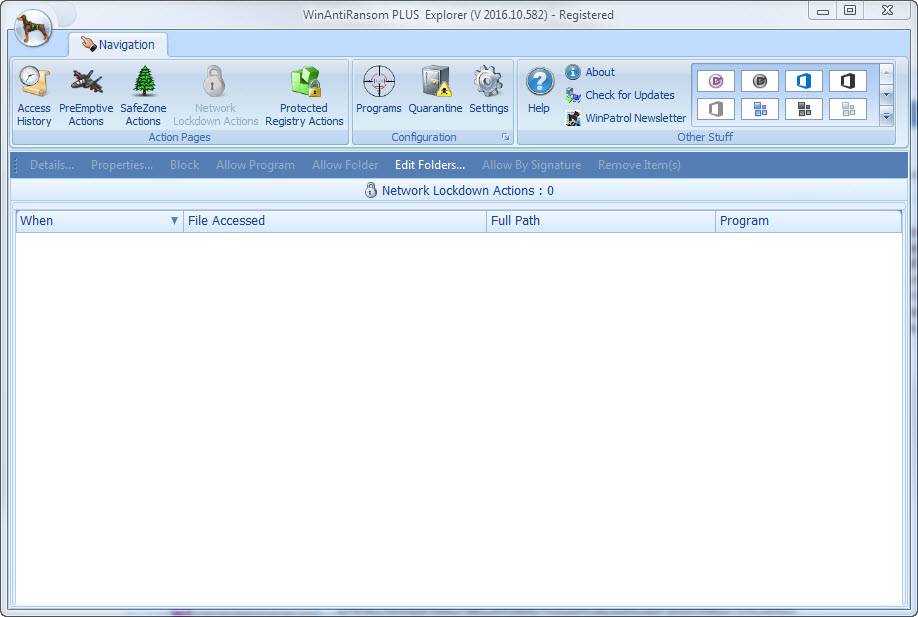Open the Programs crosshair page

(379, 90)
